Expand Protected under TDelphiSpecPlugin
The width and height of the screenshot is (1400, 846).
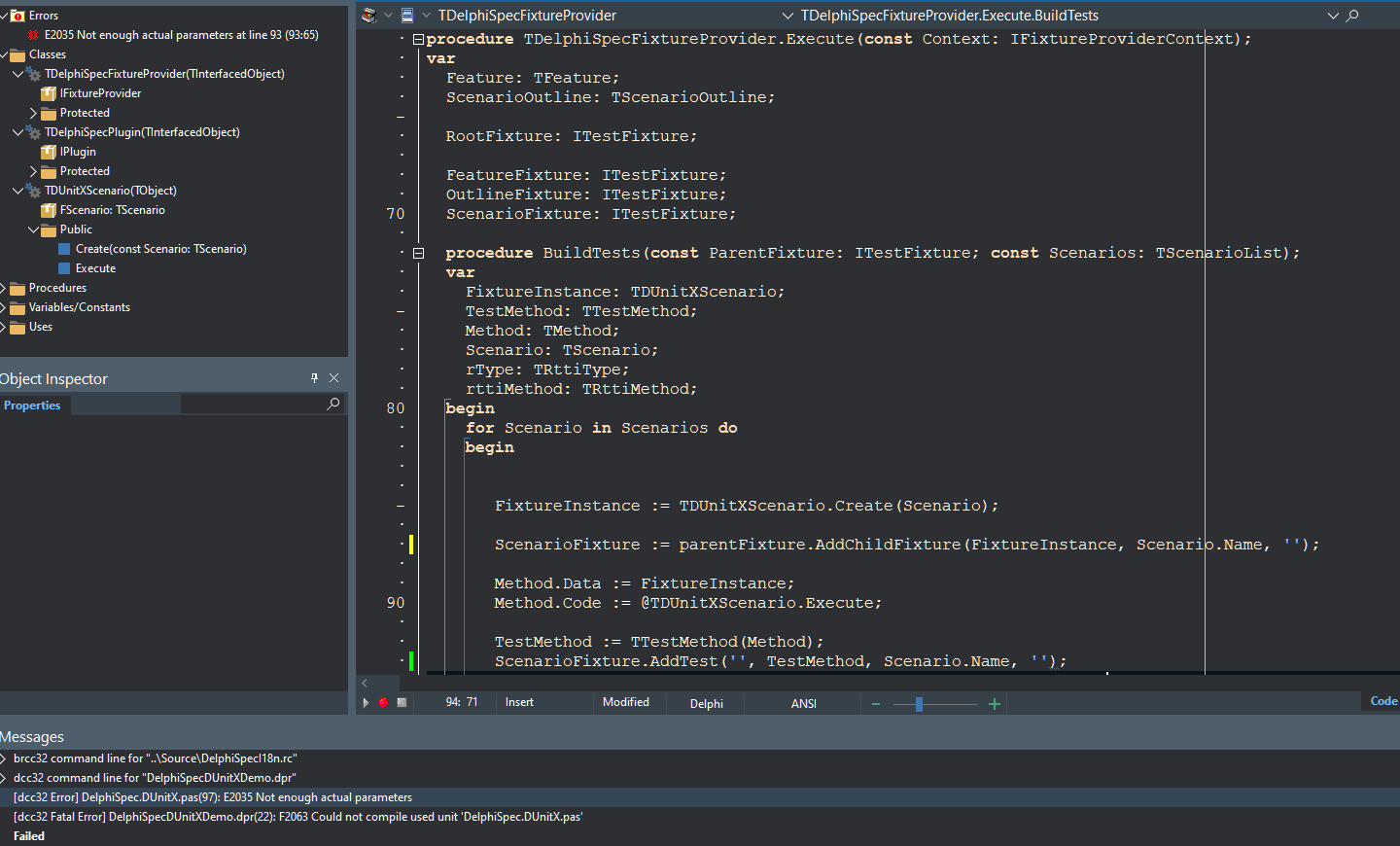[33, 171]
